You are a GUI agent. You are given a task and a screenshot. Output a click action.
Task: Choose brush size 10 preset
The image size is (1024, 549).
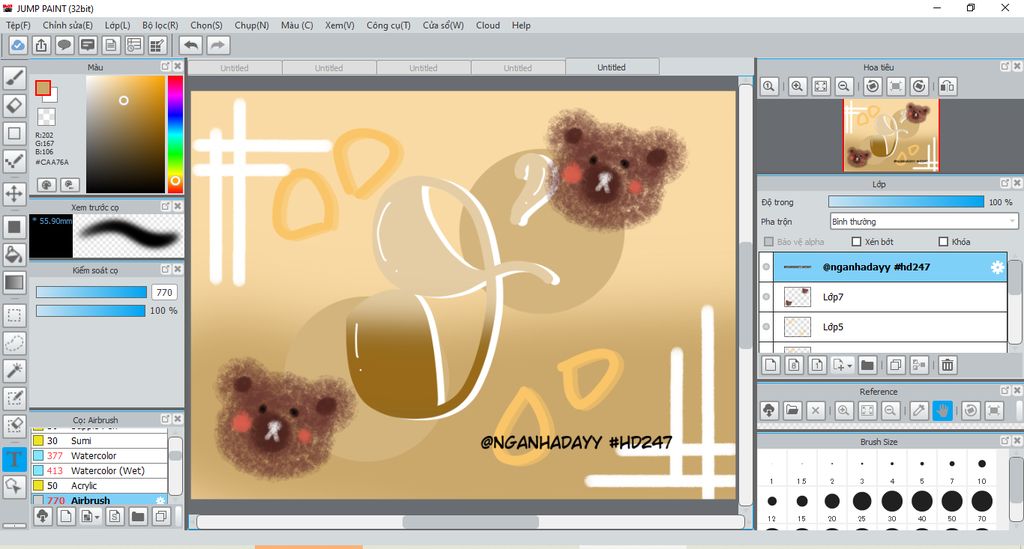(982, 463)
